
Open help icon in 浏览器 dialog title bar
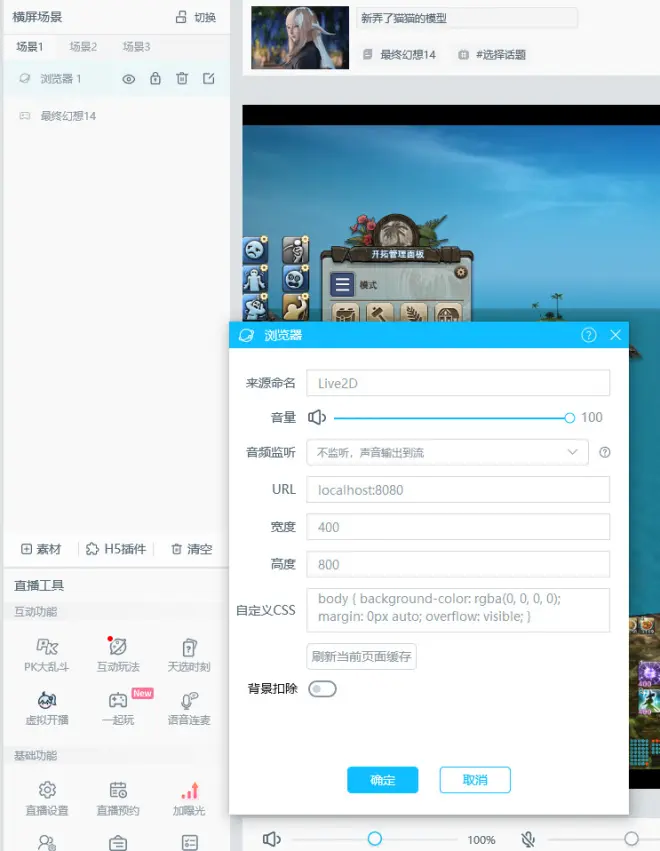coord(588,335)
